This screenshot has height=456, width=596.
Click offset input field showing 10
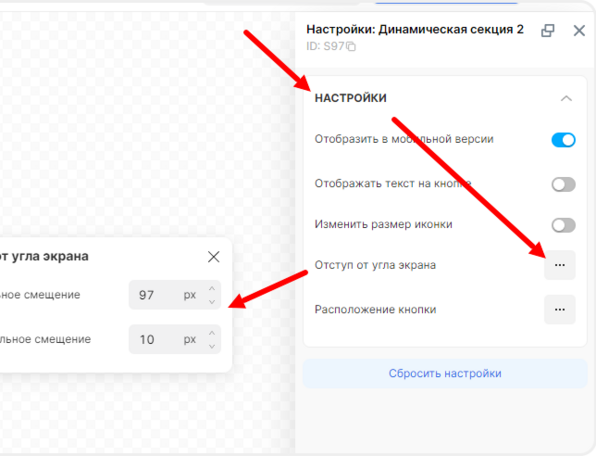174,339
